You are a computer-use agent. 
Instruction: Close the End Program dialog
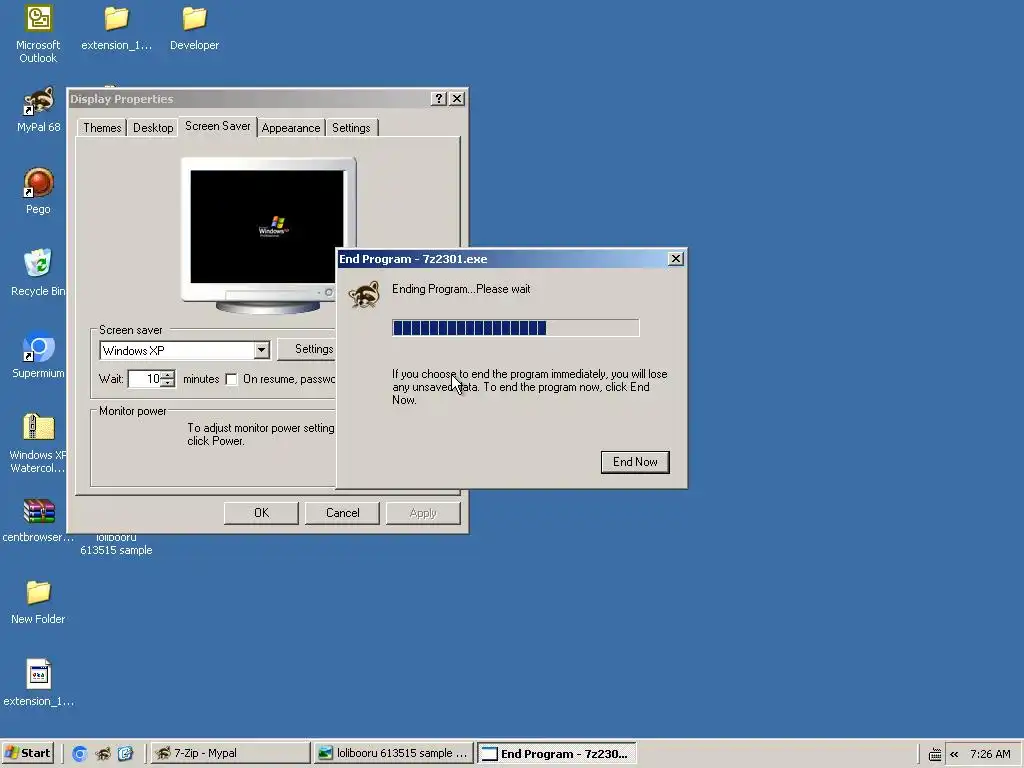pyautogui.click(x=676, y=259)
